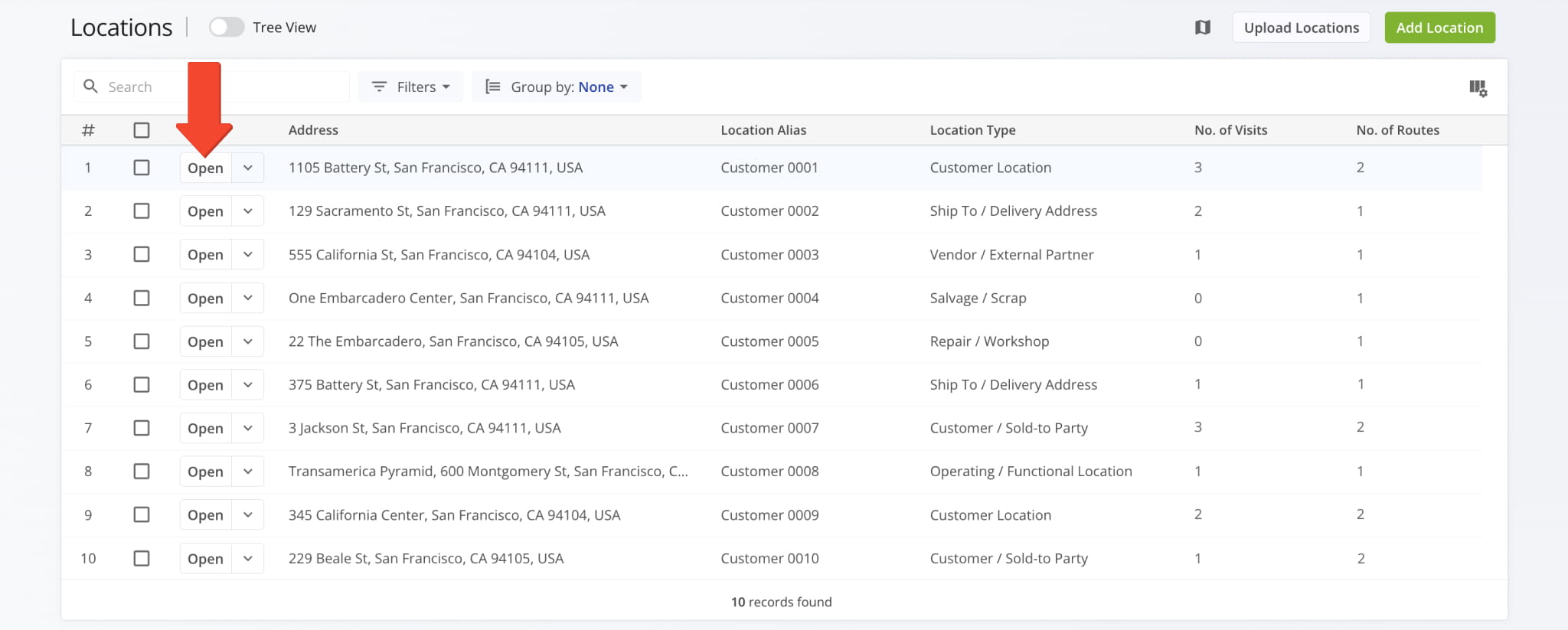Expand chevron next to Open for Customer 0008
The height and width of the screenshot is (630, 1568).
pos(248,472)
